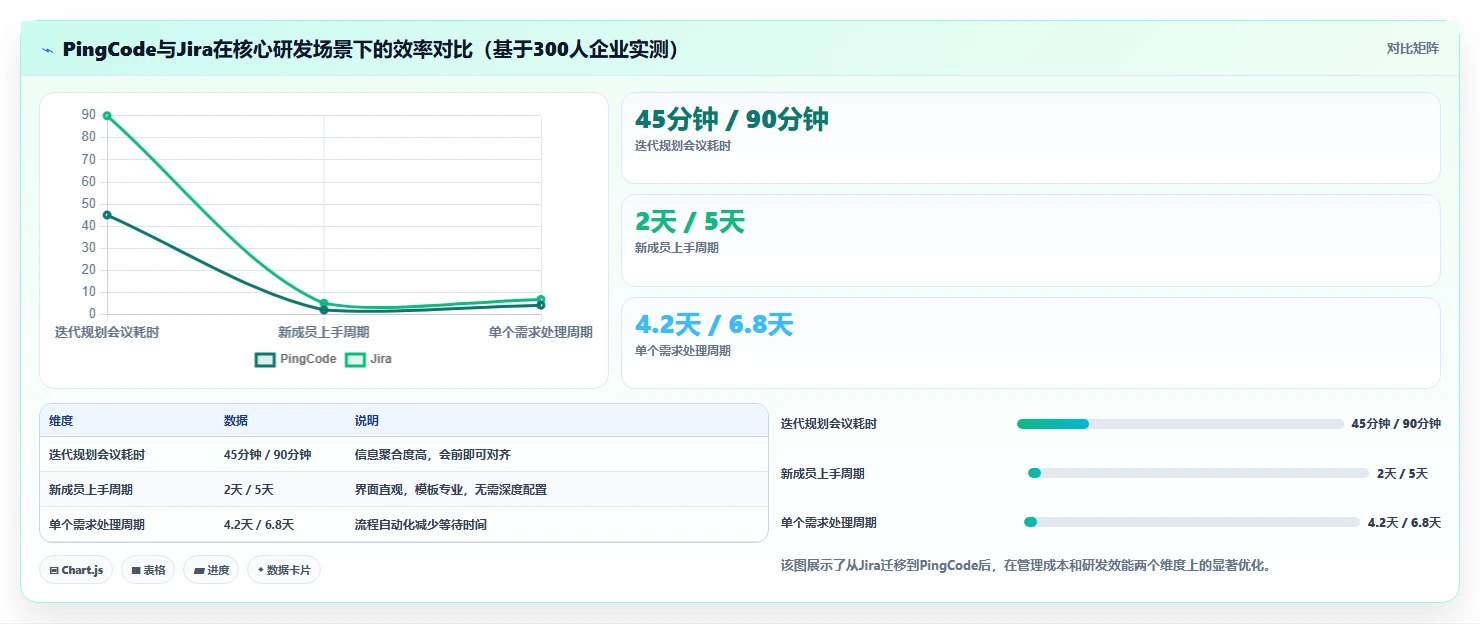This screenshot has height=624, width=1480.
Task: Click the 新成员上手周期 progress bar
Action: (x=1198, y=473)
